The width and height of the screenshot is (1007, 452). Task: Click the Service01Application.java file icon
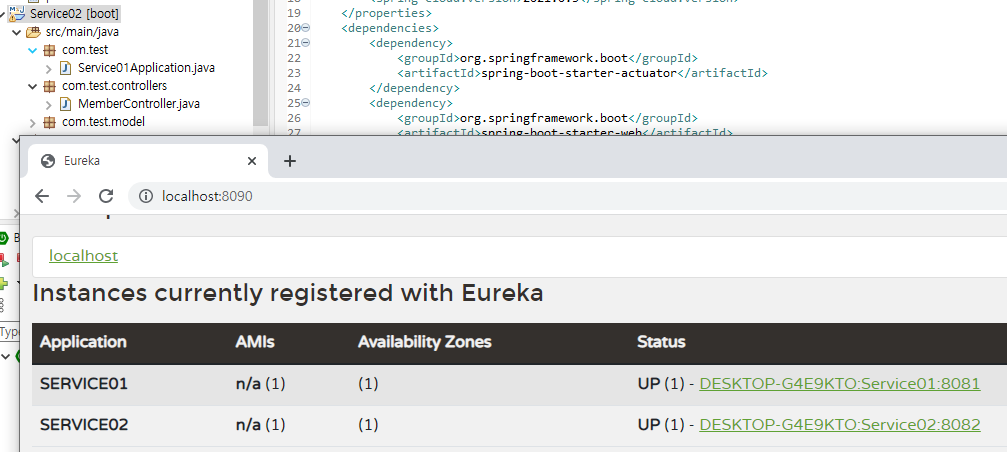65,67
